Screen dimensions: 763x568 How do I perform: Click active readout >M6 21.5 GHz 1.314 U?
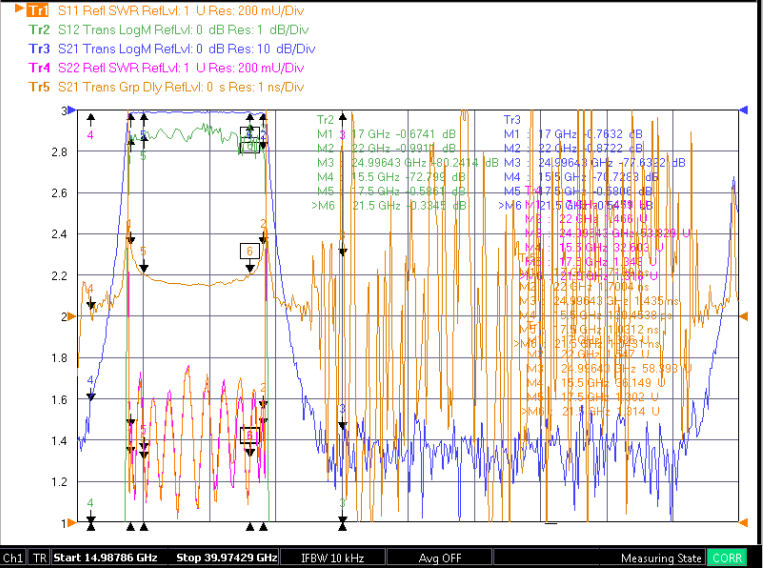590,412
